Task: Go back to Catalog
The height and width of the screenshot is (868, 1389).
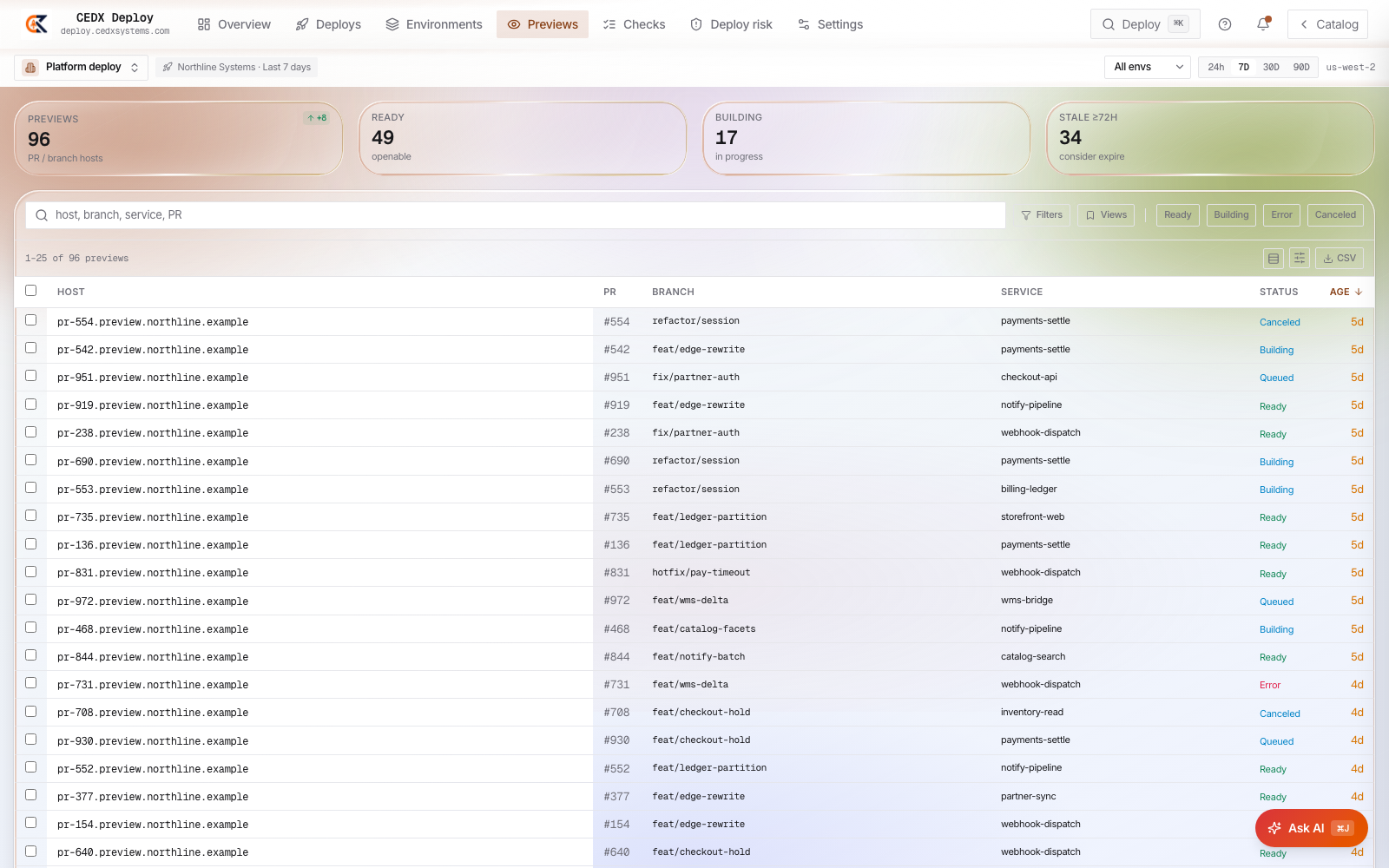Action: [1327, 24]
